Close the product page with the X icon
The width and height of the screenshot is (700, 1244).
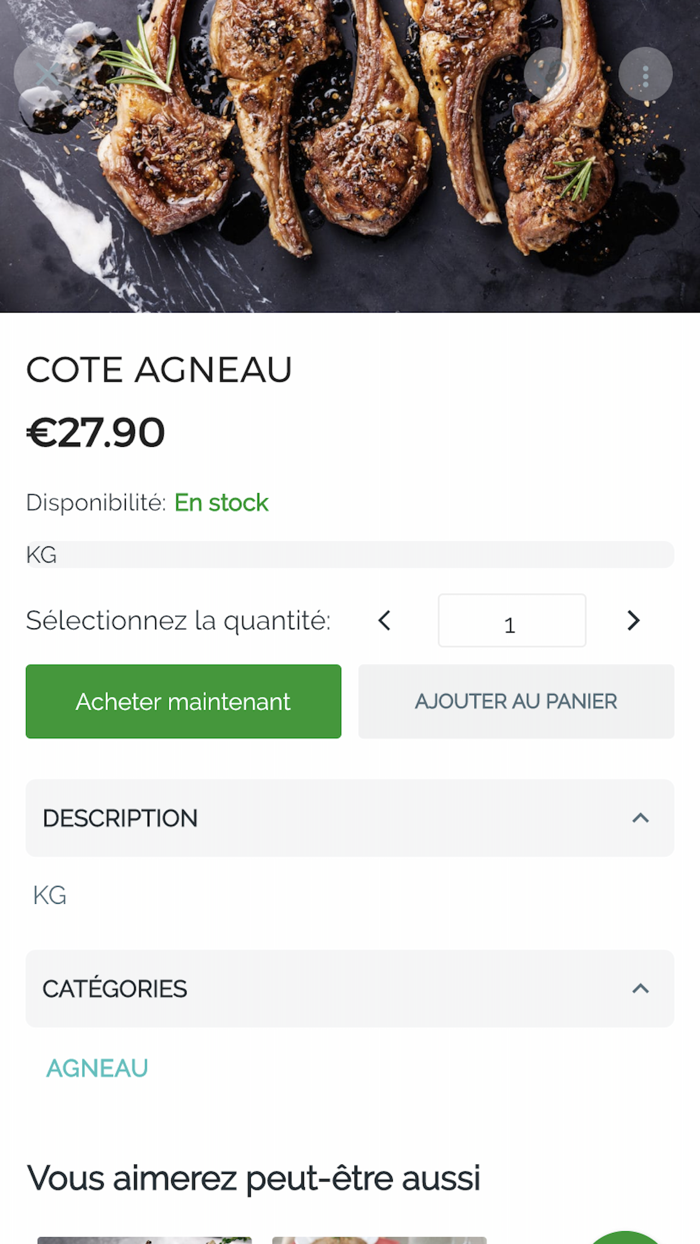tap(46, 74)
